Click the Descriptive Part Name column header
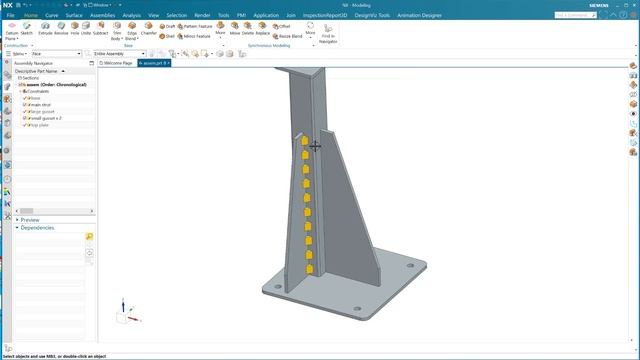640x360 pixels. click(x=36, y=71)
